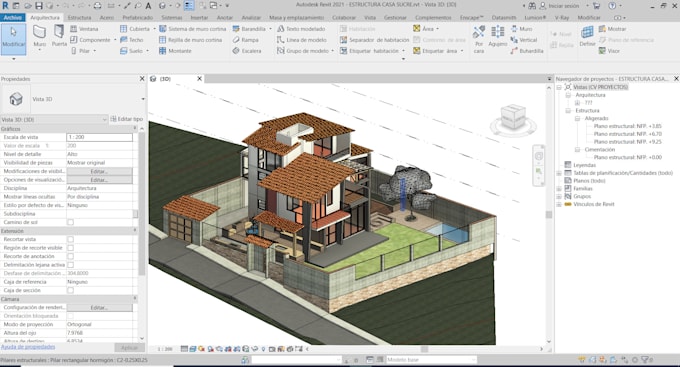The height and width of the screenshot is (367, 680).
Task: Click Editar for Opciones de visualización
Action: tap(99, 180)
